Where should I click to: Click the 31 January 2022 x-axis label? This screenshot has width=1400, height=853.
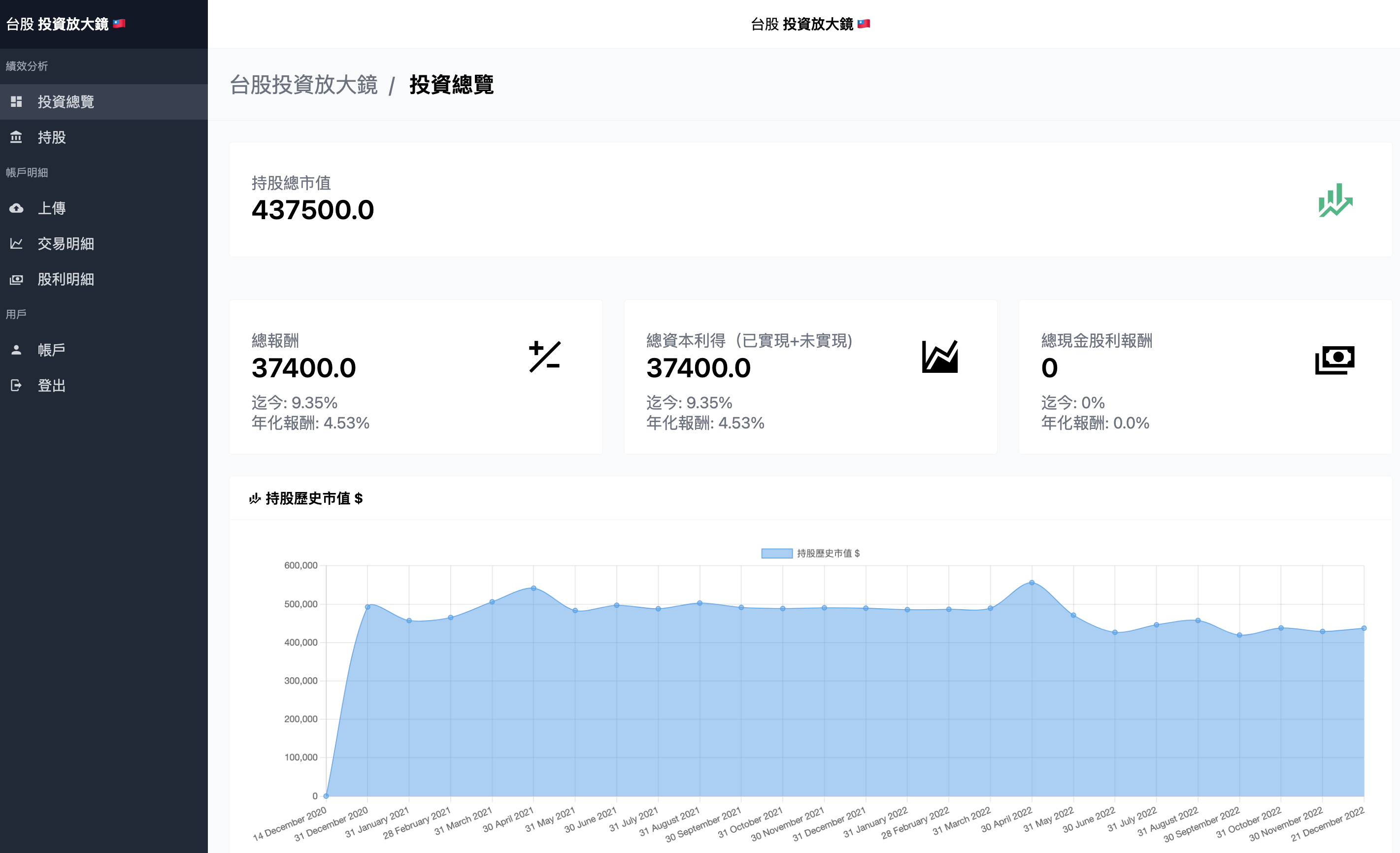coord(875,823)
